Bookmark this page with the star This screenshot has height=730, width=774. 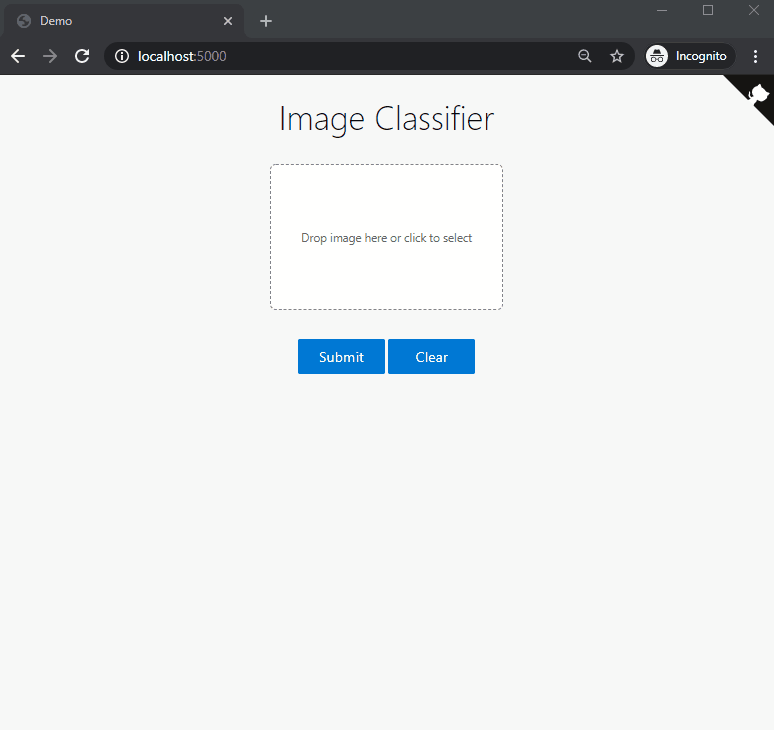click(617, 56)
